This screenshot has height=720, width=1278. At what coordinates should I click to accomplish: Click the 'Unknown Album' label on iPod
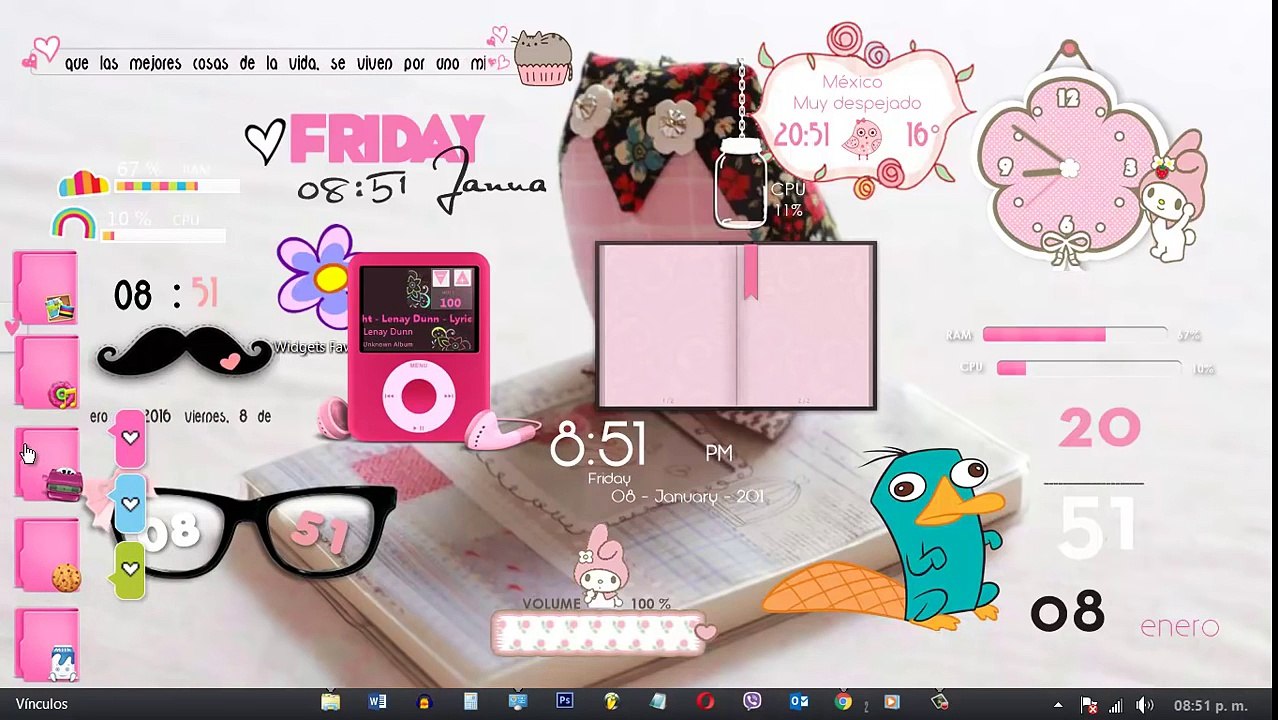(388, 344)
